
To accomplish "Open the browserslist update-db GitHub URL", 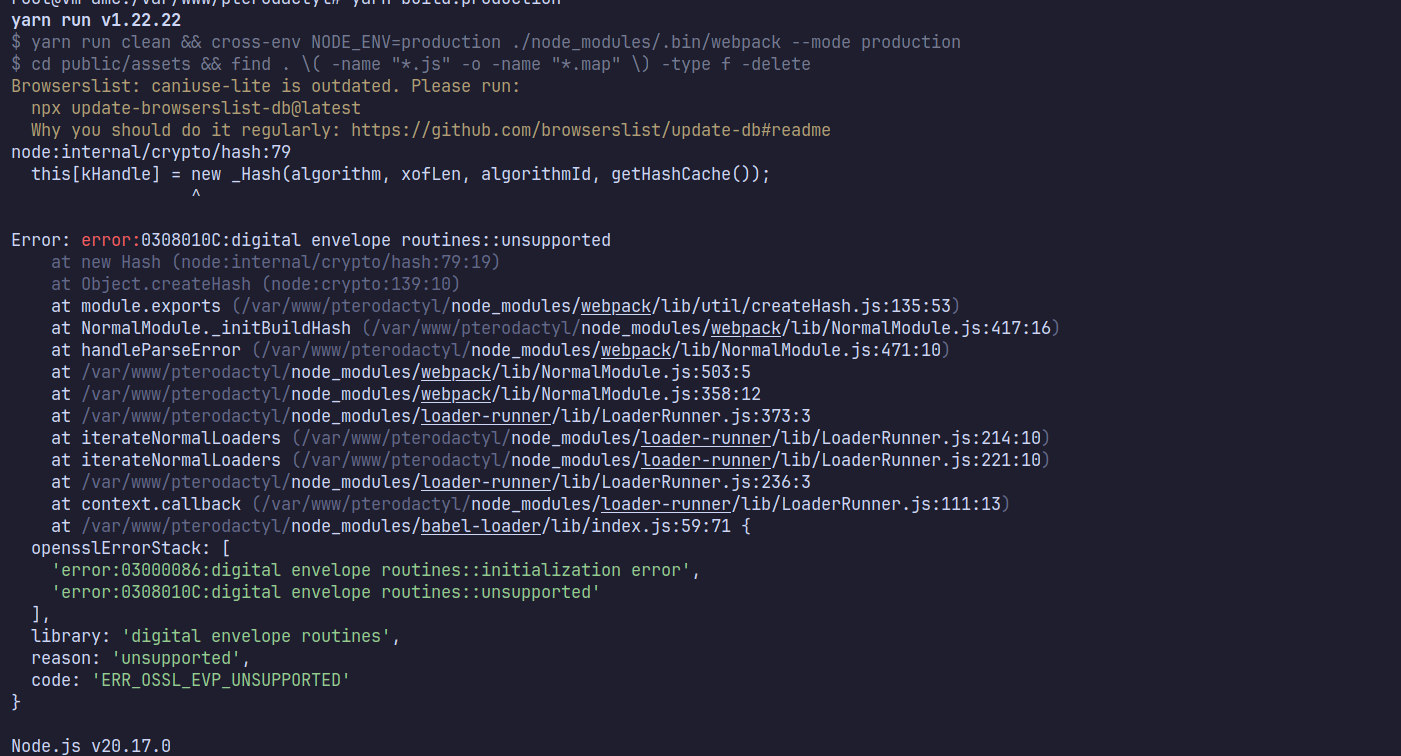I will [x=591, y=130].
